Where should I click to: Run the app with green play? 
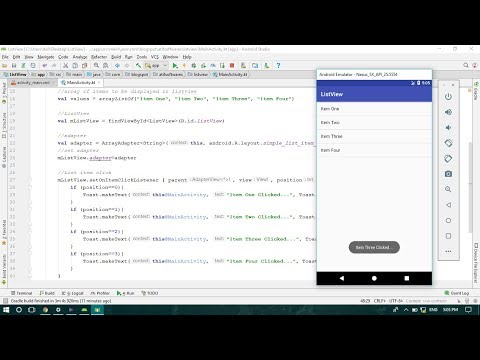(x=175, y=66)
